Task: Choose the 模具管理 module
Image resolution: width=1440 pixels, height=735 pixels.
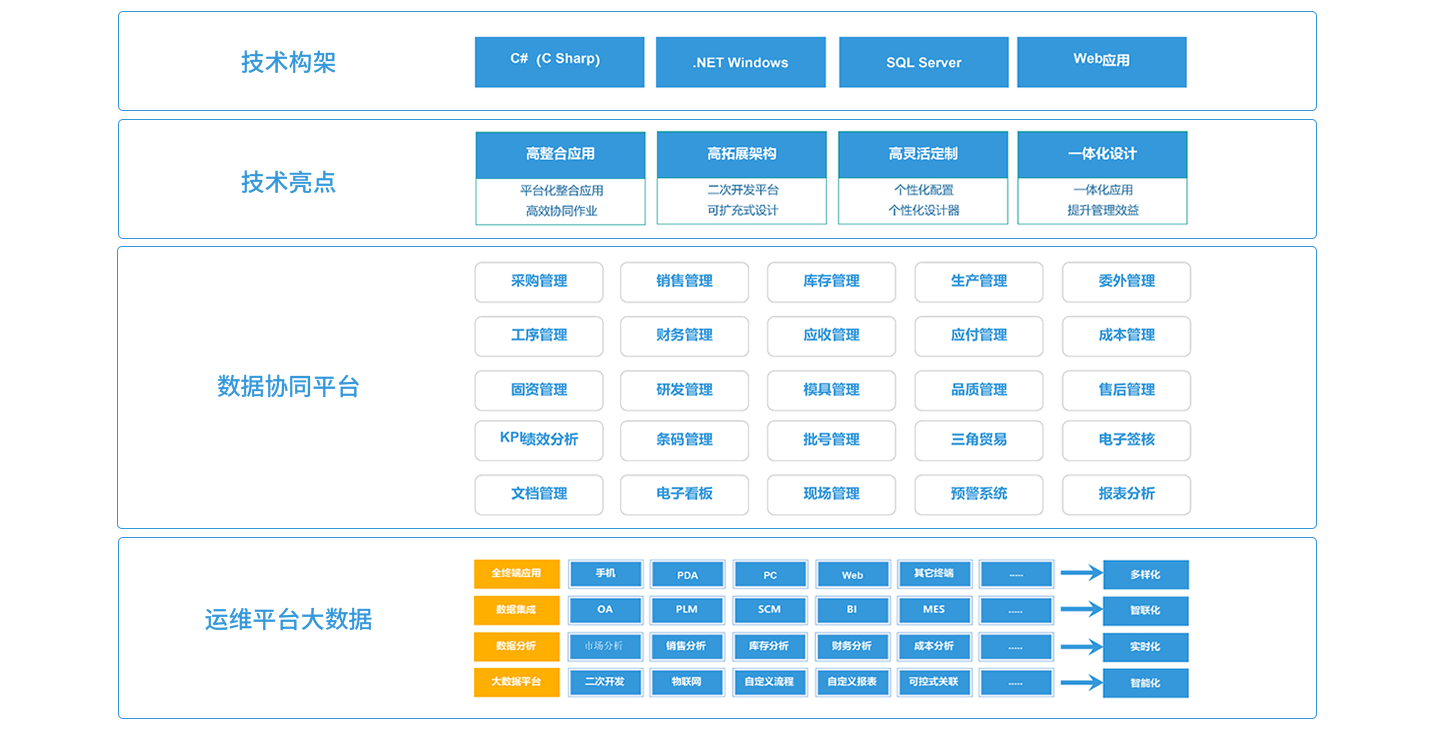Action: point(831,390)
